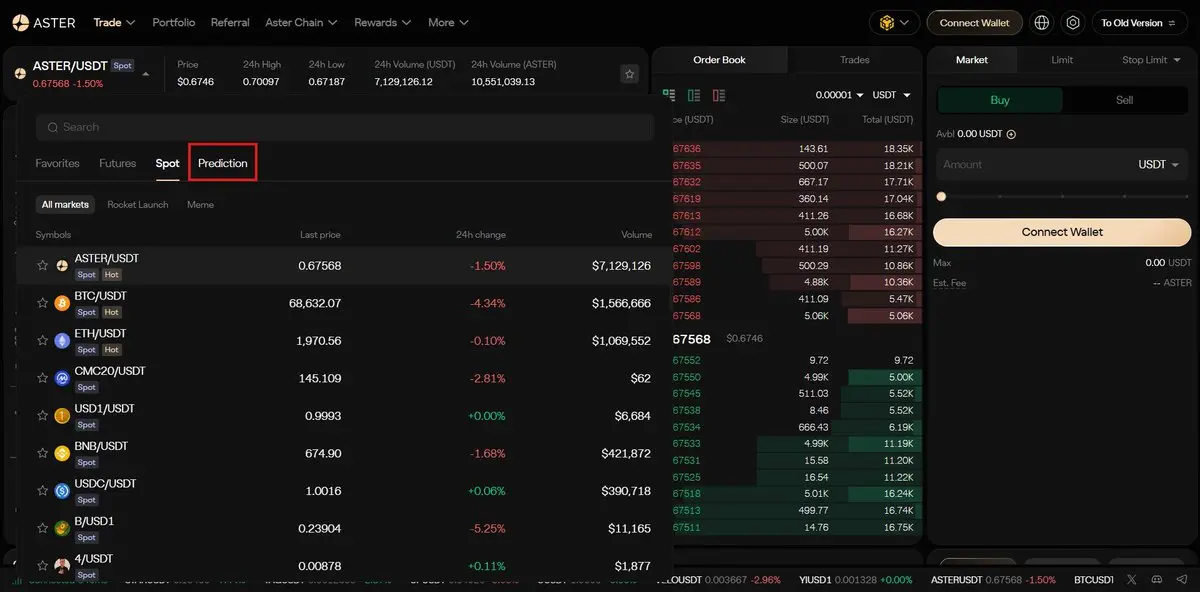
Task: Click the Ethereum coin icon in ETH/USDT row
Action: (x=62, y=341)
